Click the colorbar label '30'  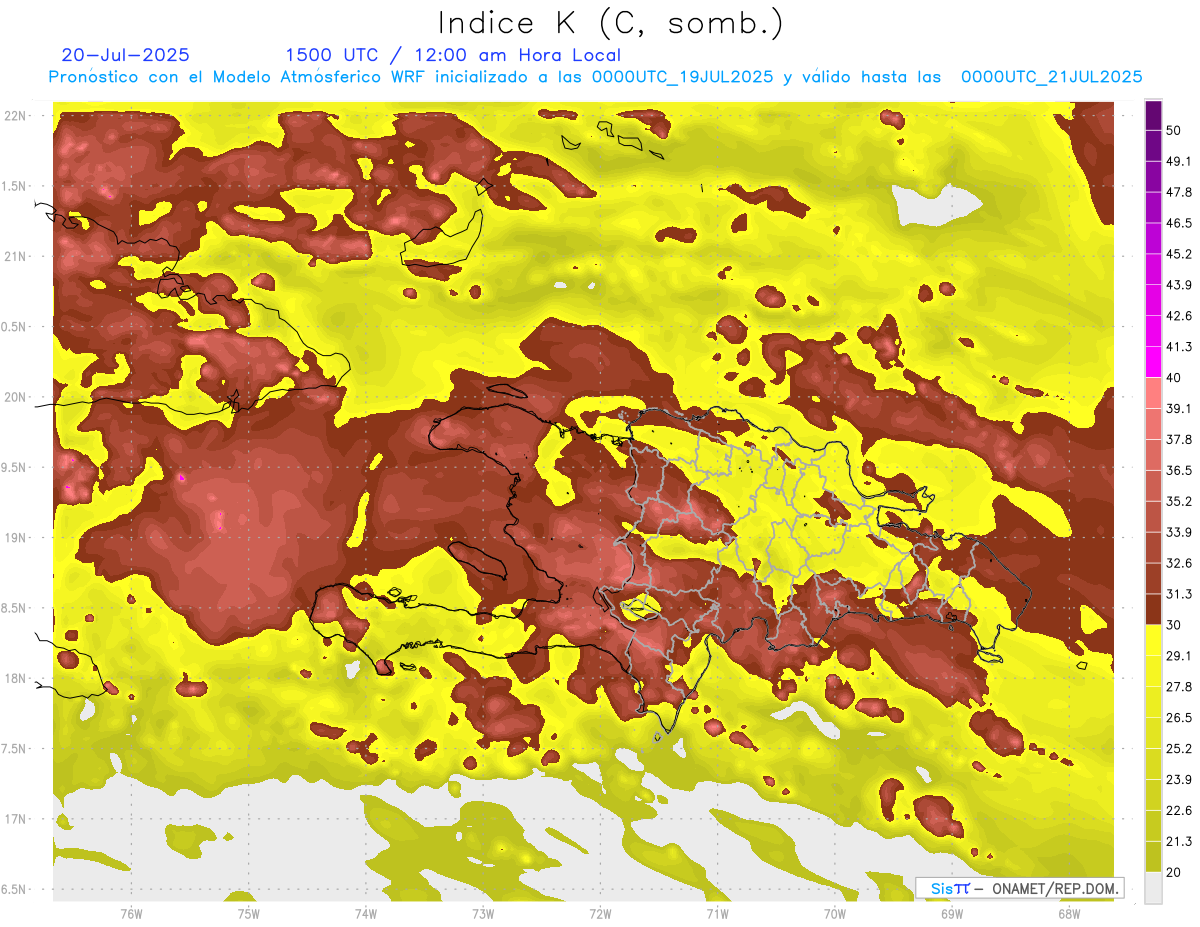pyautogui.click(x=1174, y=625)
